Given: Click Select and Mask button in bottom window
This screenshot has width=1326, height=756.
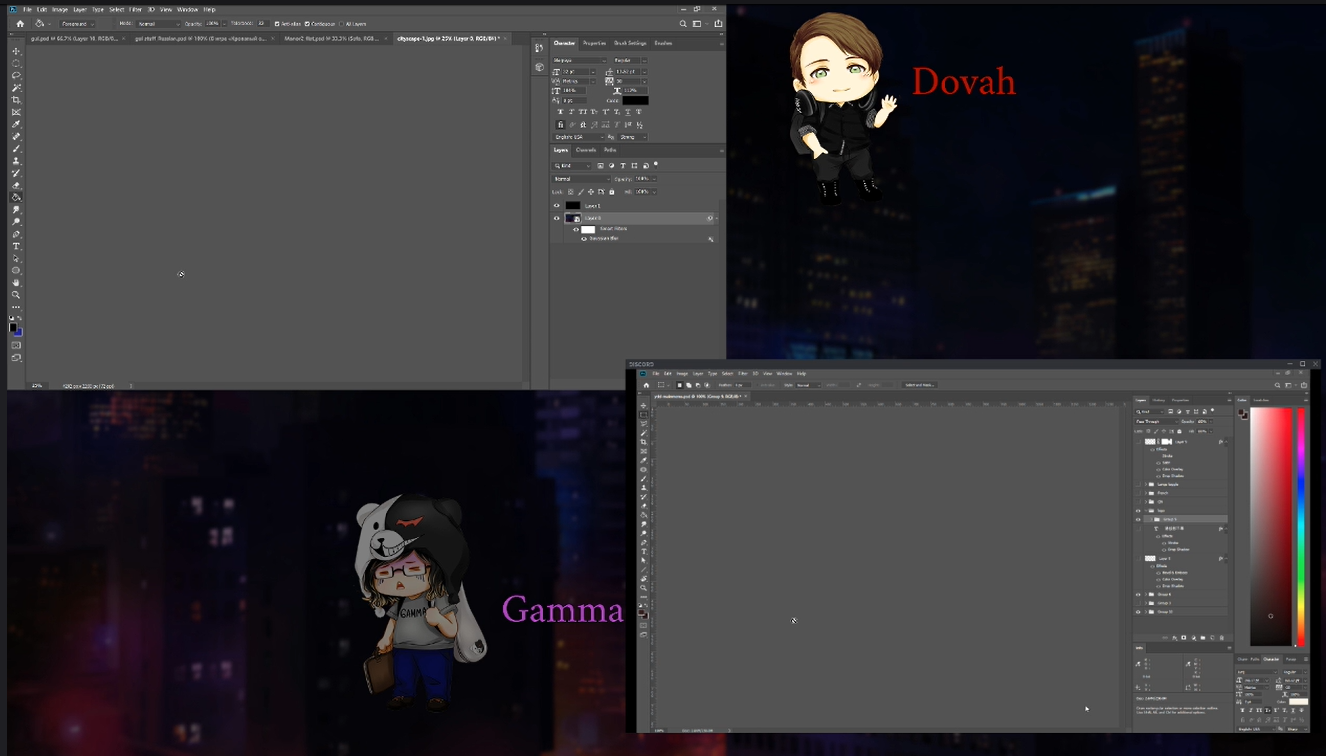Looking at the screenshot, I should click(918, 385).
